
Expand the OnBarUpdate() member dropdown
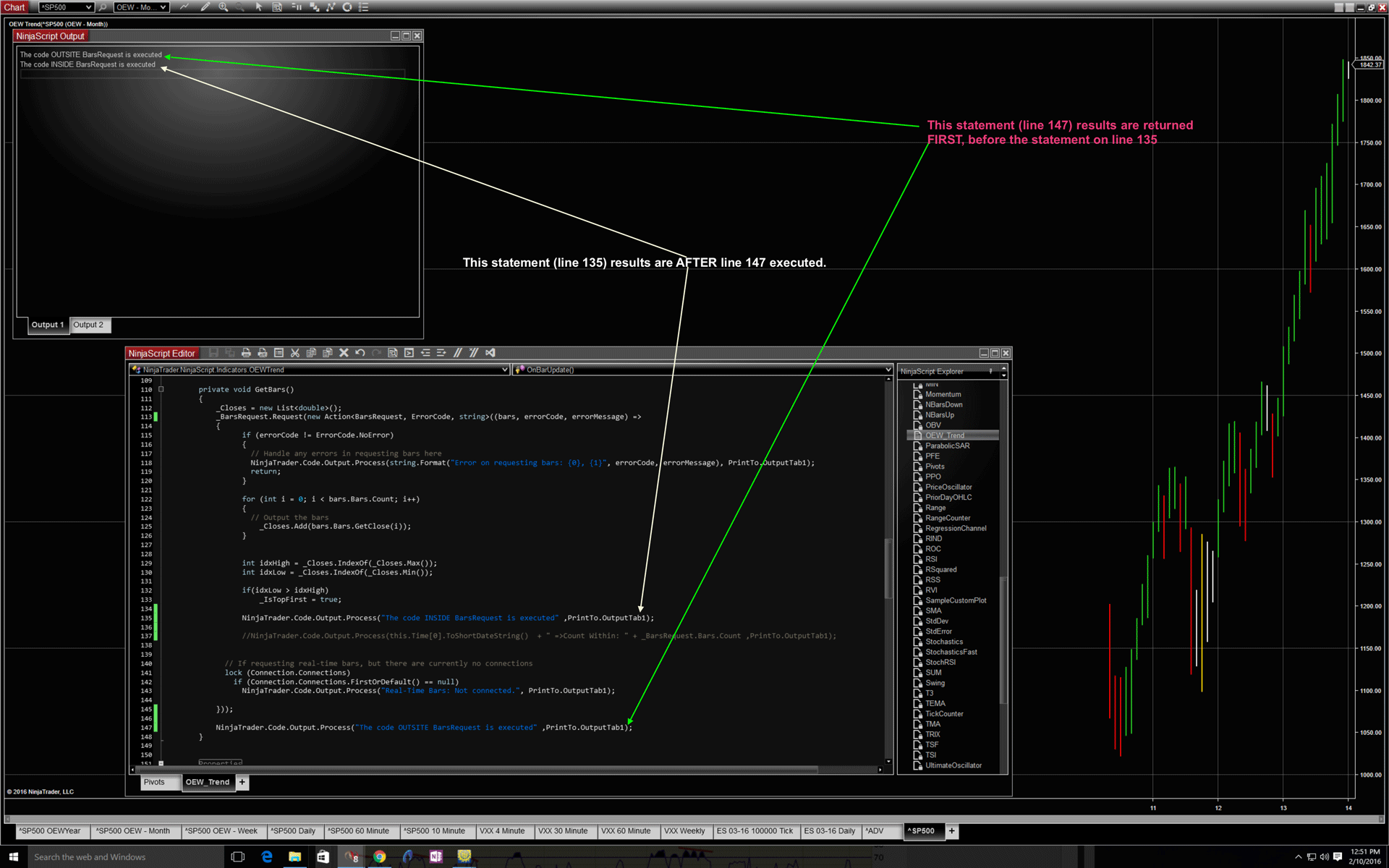coord(888,370)
